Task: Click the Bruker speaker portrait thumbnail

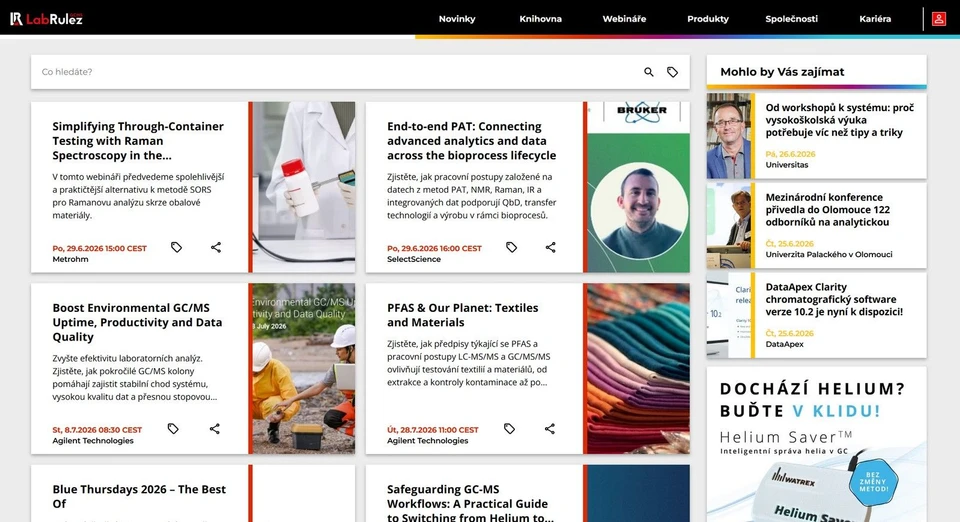Action: [x=639, y=187]
